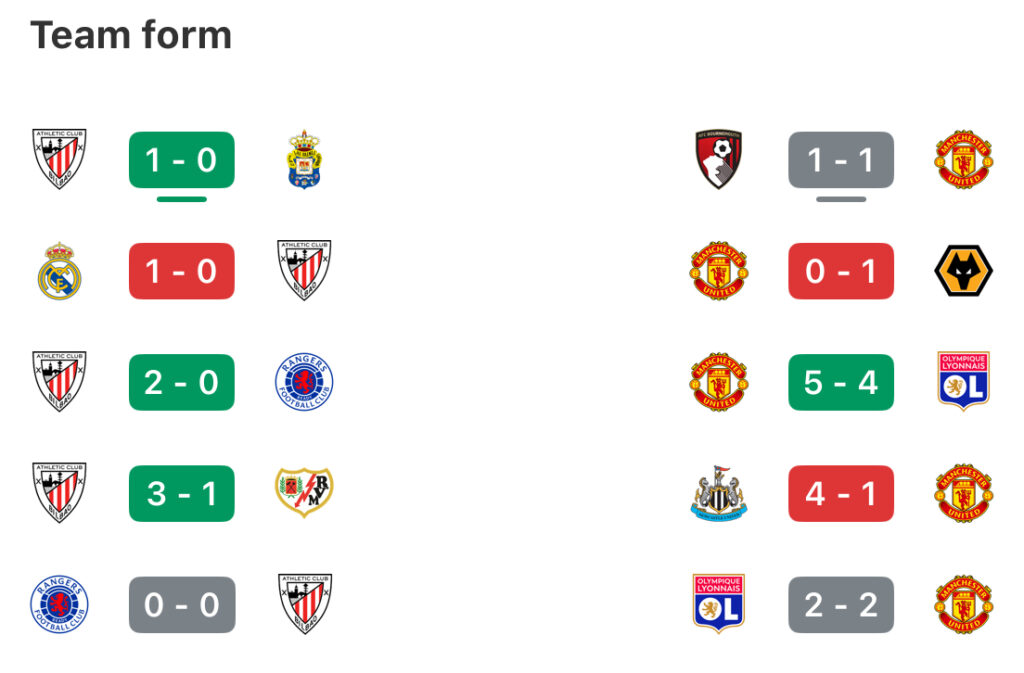Click the Wolves club crest
Image resolution: width=1024 pixels, height=673 pixels.
[x=964, y=271]
